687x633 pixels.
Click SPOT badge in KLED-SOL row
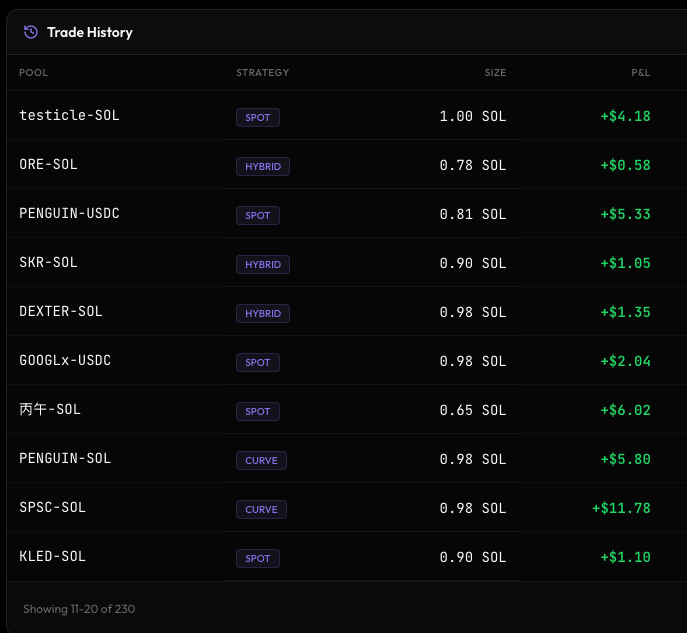(x=258, y=559)
